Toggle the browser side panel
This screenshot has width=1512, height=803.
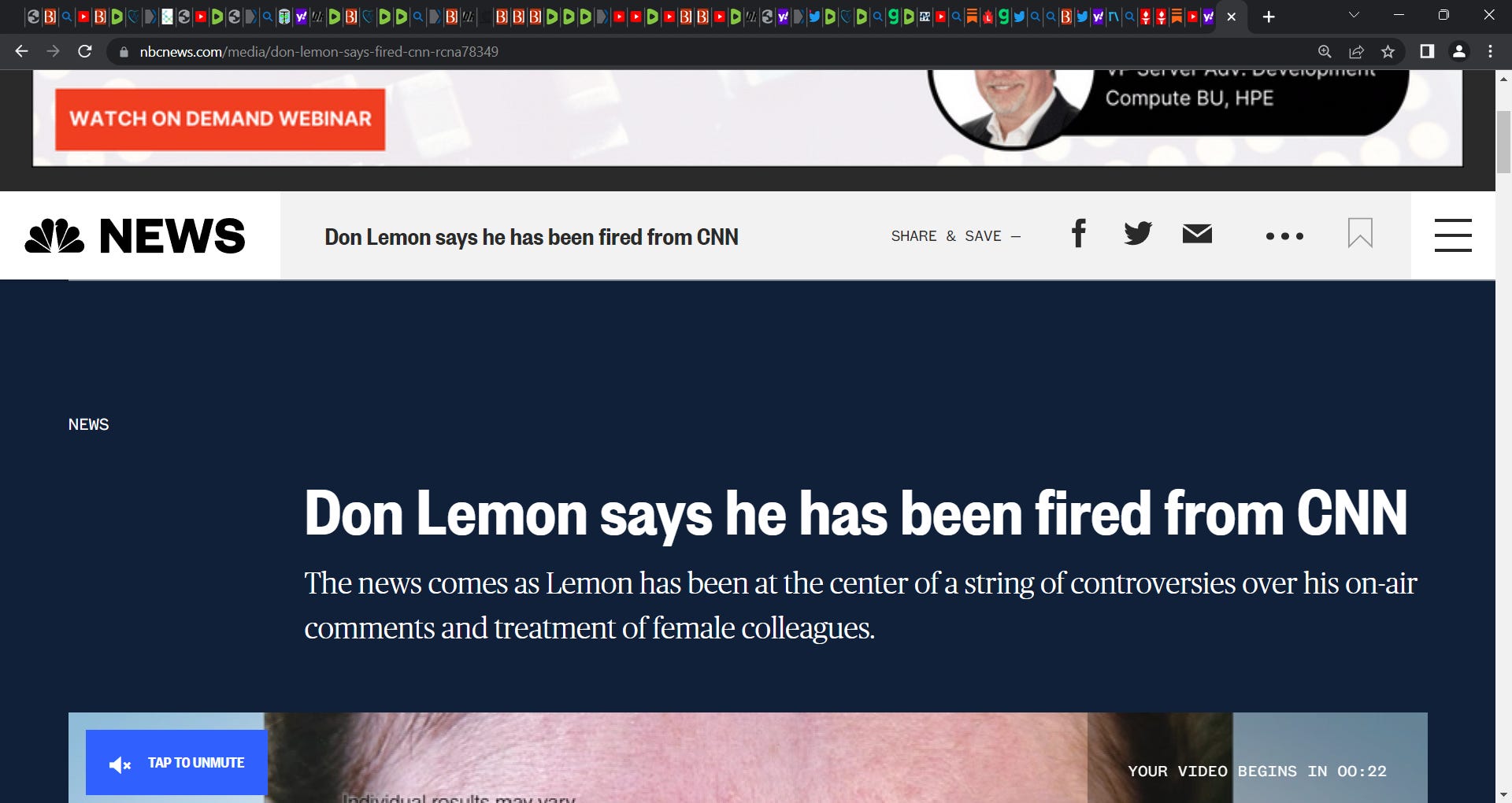1427,52
